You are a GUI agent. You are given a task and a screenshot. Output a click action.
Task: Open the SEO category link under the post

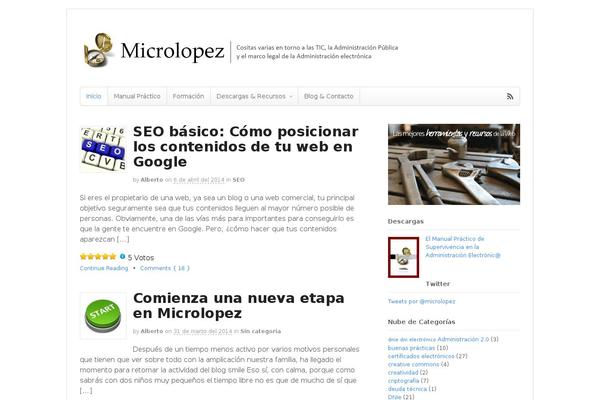click(238, 180)
